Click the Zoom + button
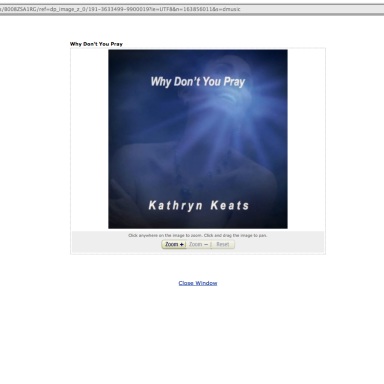This screenshot has width=384, height=384. point(174,244)
